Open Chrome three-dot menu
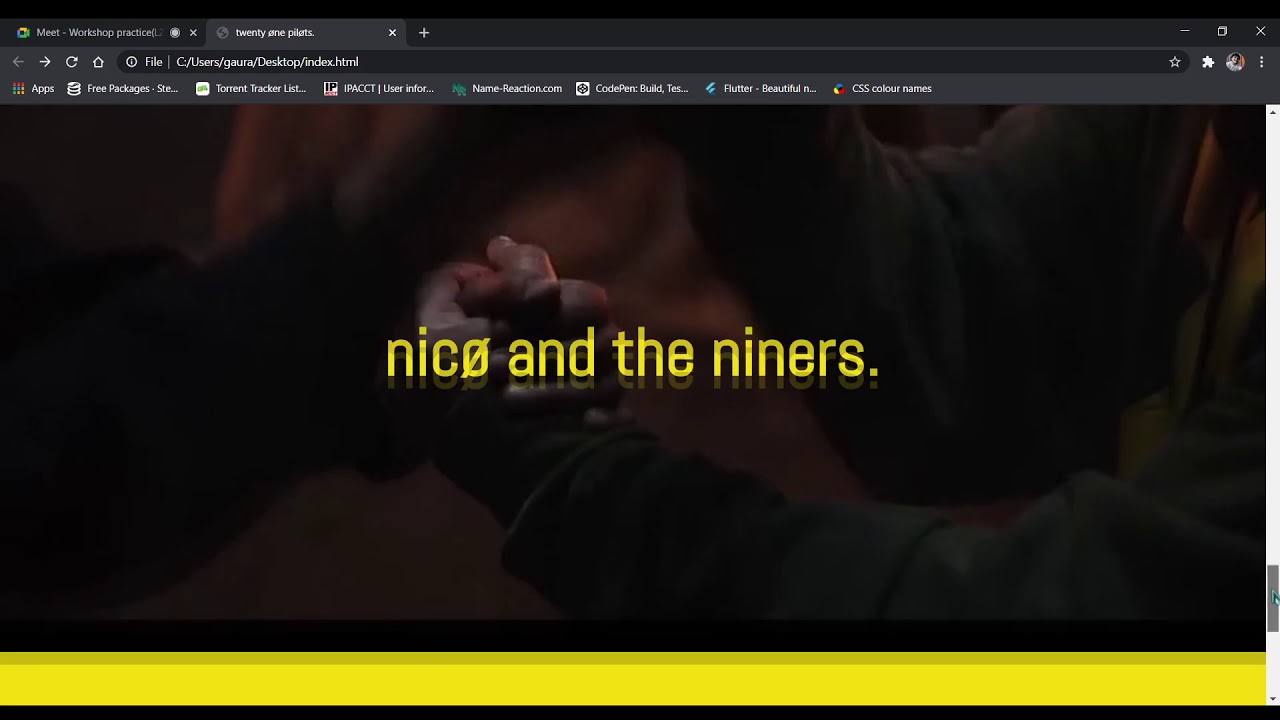 pyautogui.click(x=1262, y=62)
